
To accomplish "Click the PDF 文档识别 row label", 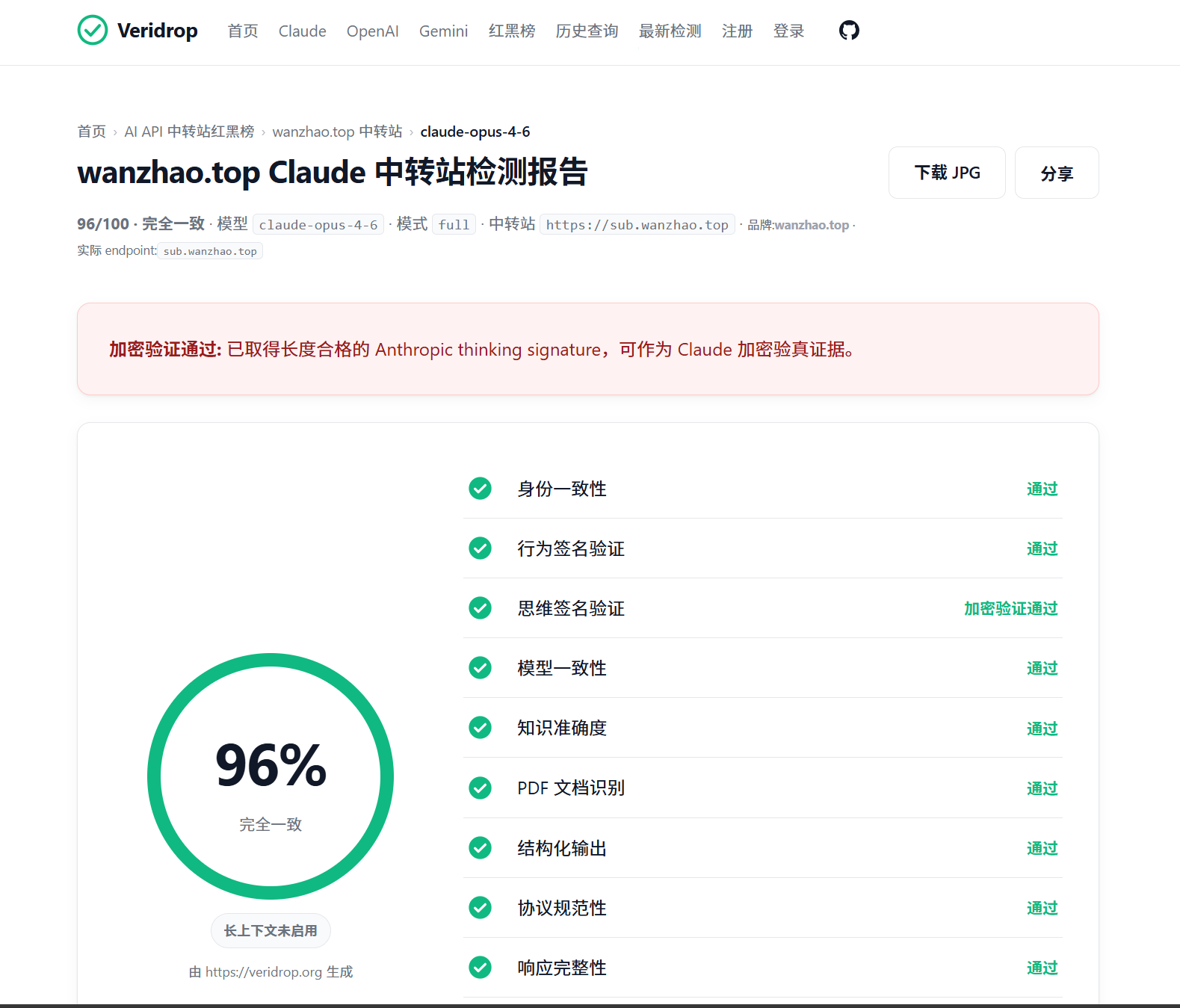I will point(571,788).
